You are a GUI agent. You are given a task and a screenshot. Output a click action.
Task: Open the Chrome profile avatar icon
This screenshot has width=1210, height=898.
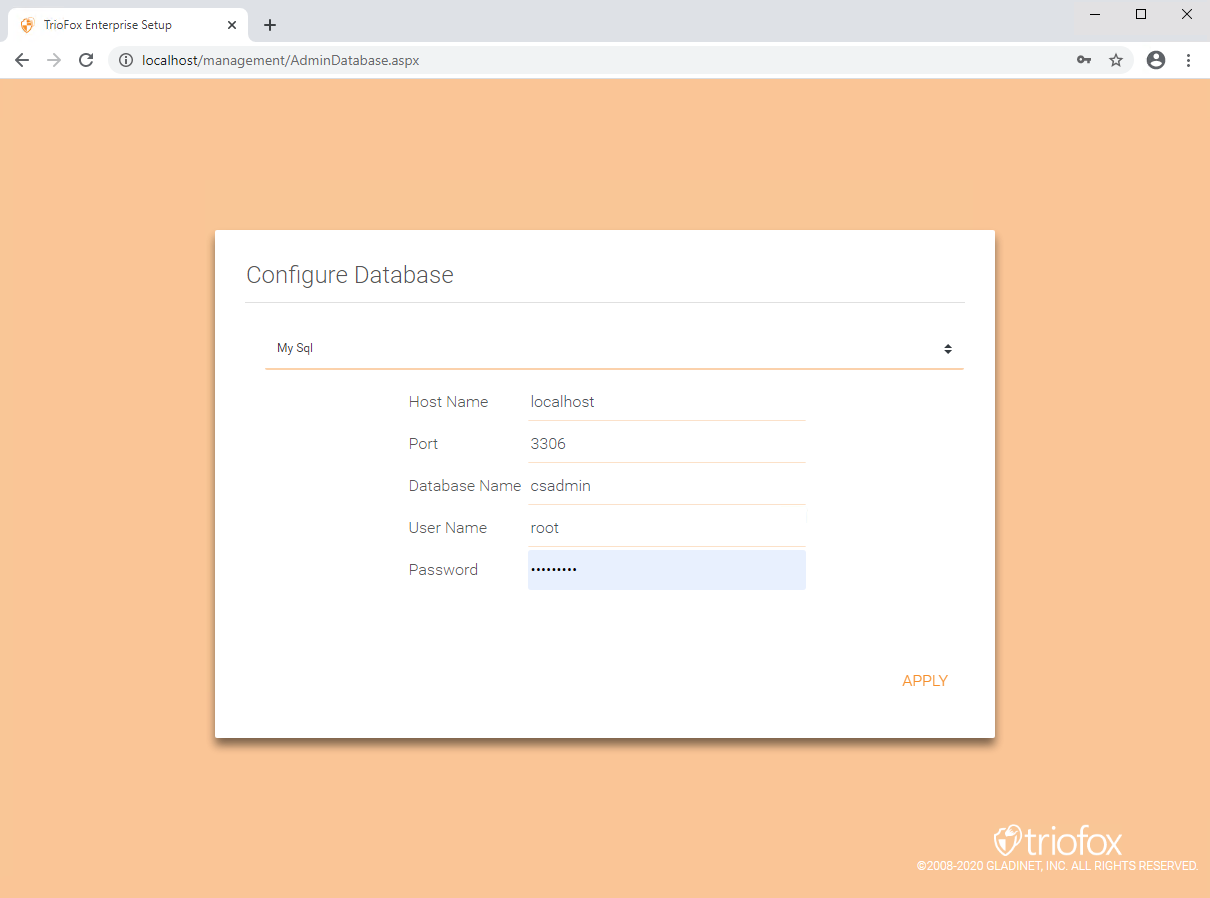pyautogui.click(x=1156, y=60)
